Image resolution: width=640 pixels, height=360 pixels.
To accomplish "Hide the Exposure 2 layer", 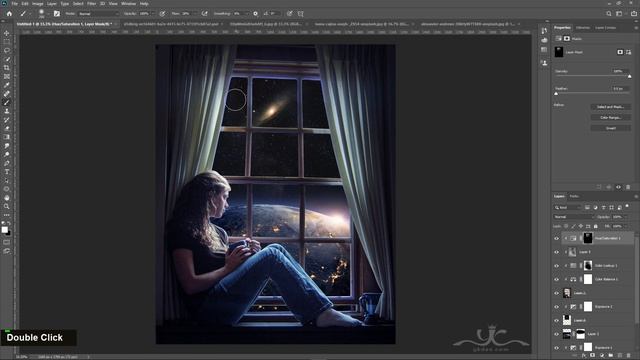I will 556,307.
